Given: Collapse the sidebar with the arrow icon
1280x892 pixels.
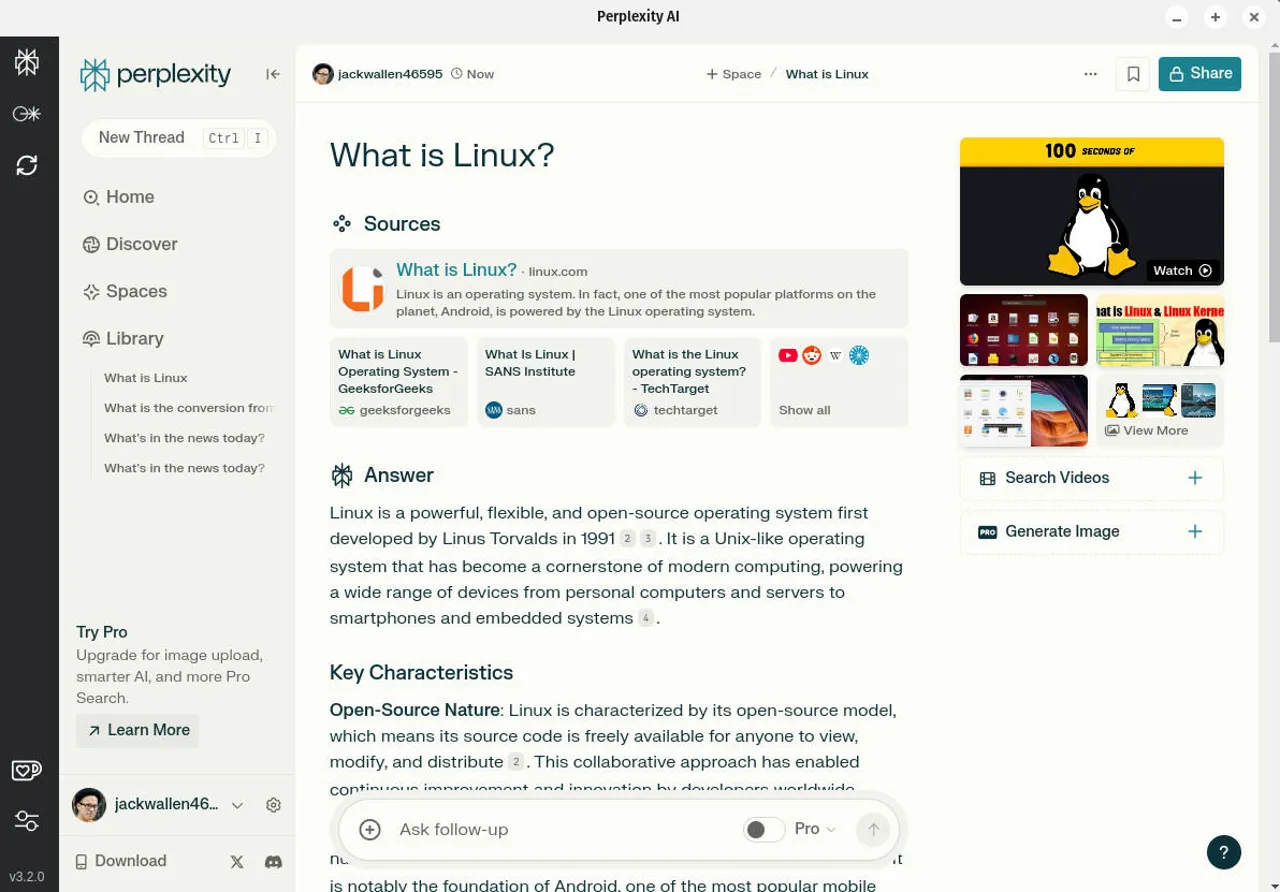Looking at the screenshot, I should click(x=273, y=74).
